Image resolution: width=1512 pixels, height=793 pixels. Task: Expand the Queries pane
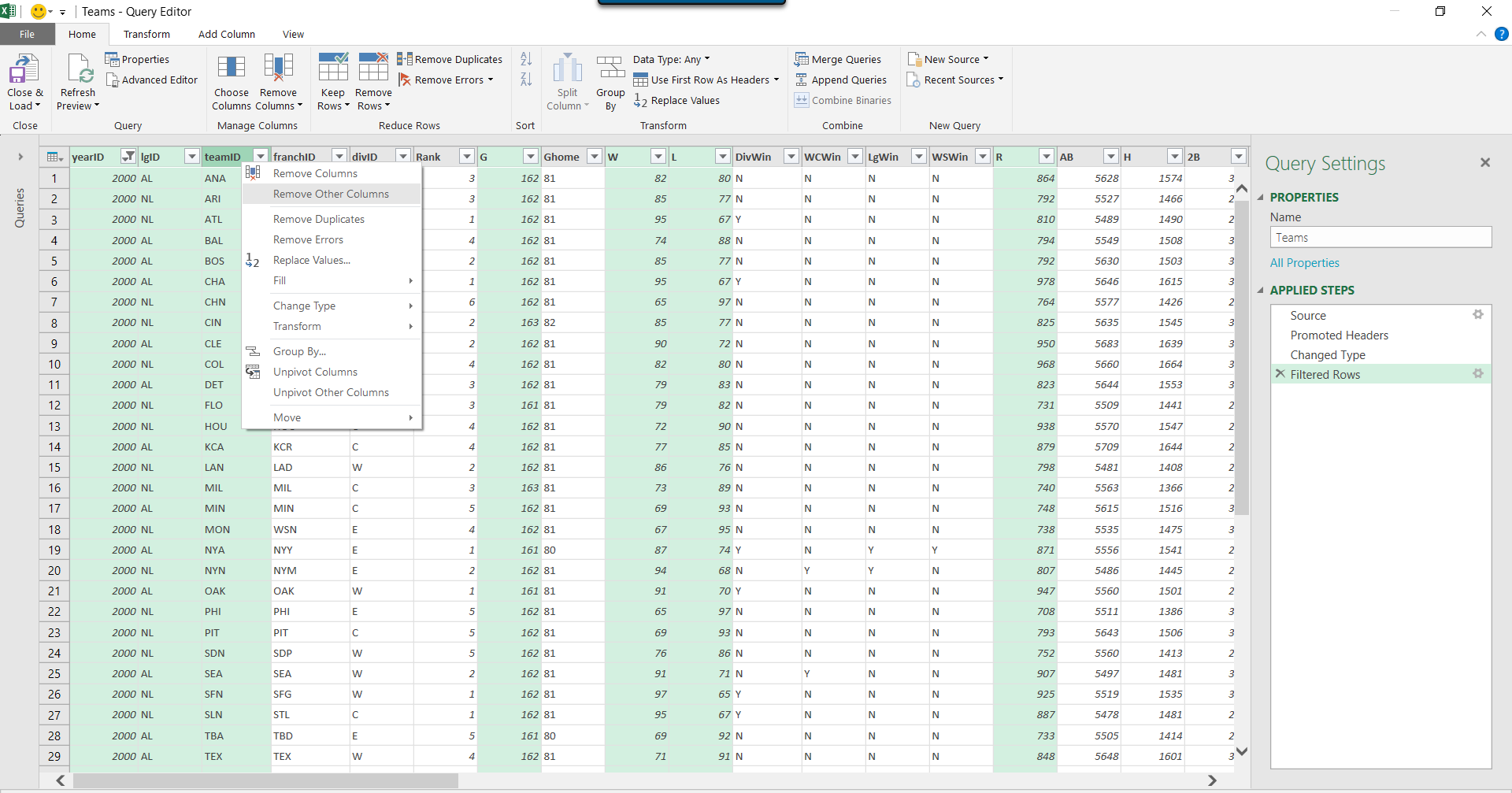point(20,157)
